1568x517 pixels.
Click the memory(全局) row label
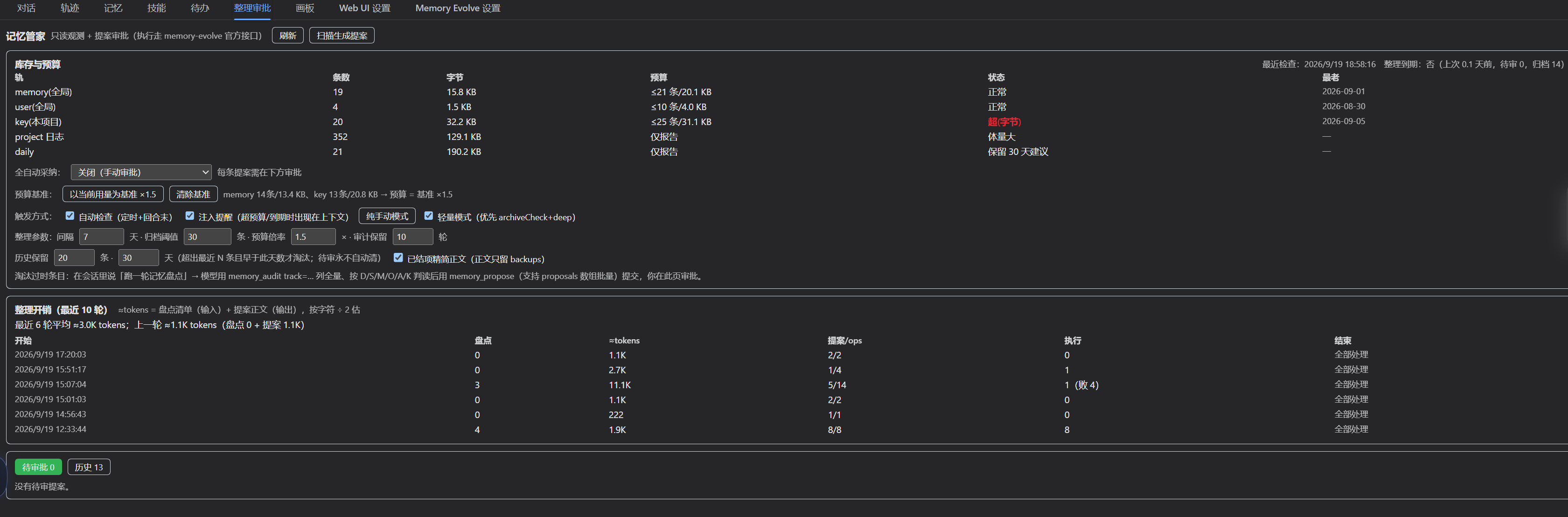point(43,92)
